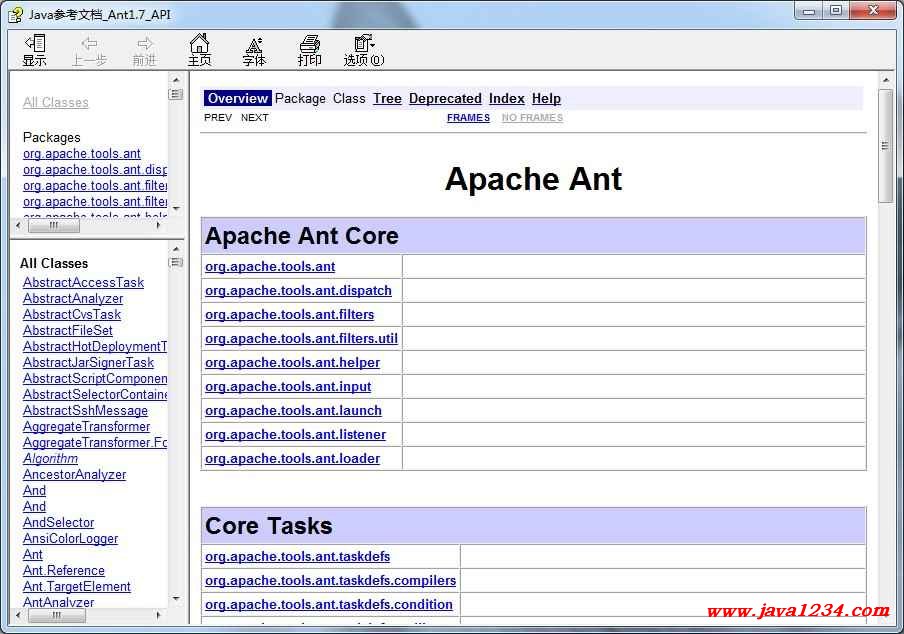Click the All Classes pane horizontal scroll-left arrow
The width and height of the screenshot is (904, 634).
coord(18,616)
